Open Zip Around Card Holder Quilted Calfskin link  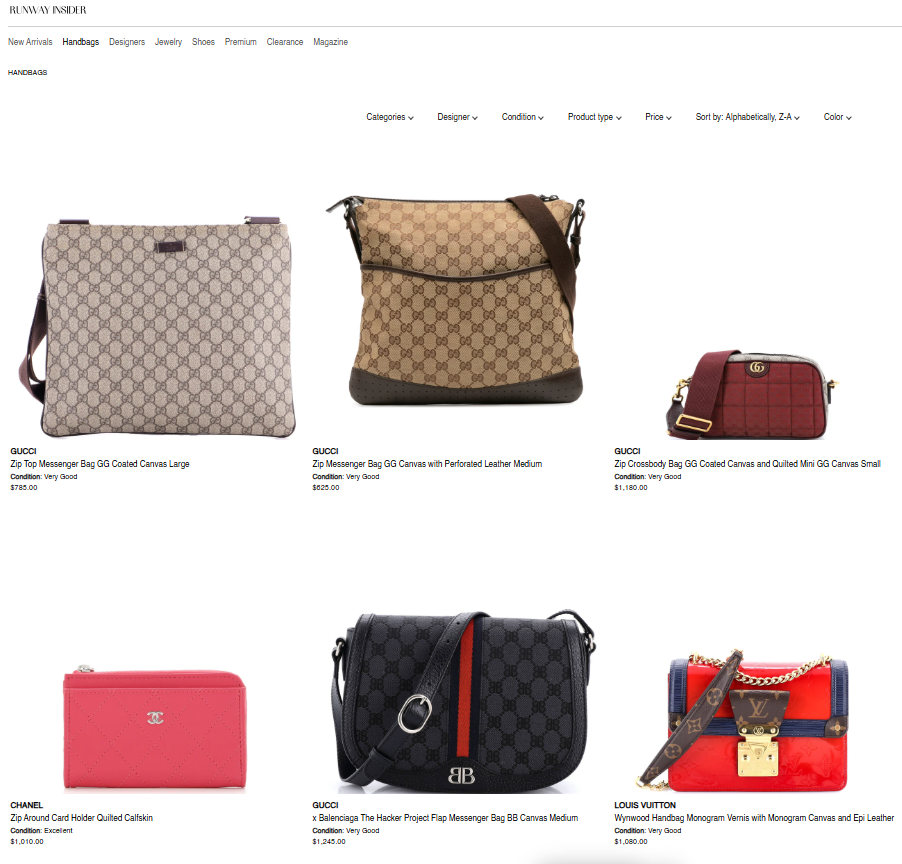82,817
